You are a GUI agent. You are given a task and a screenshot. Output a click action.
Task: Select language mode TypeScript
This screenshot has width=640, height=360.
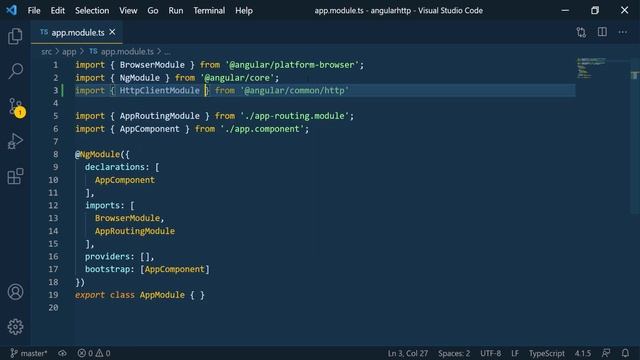pyautogui.click(x=547, y=353)
